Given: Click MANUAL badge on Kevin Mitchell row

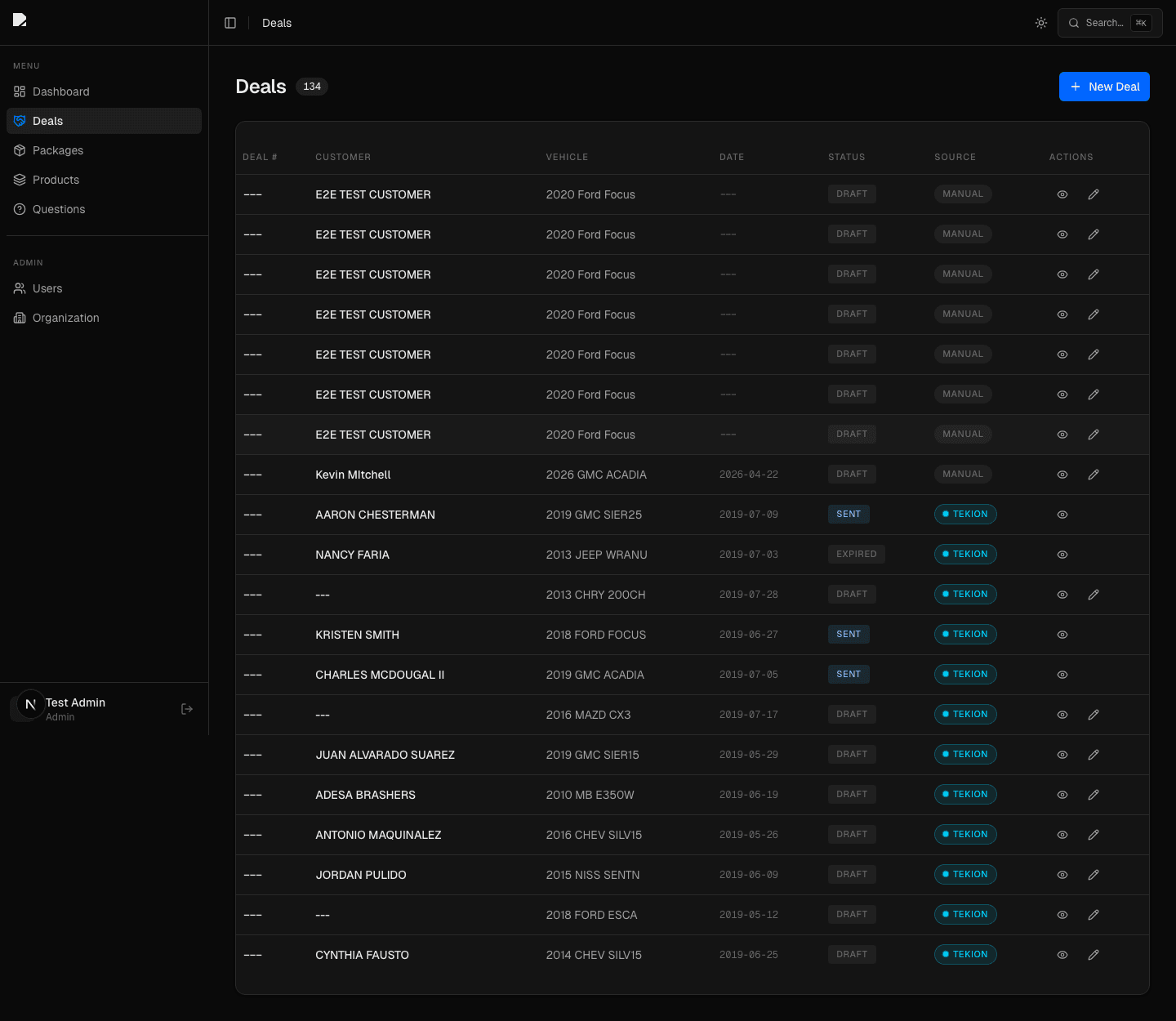Looking at the screenshot, I should coord(963,475).
